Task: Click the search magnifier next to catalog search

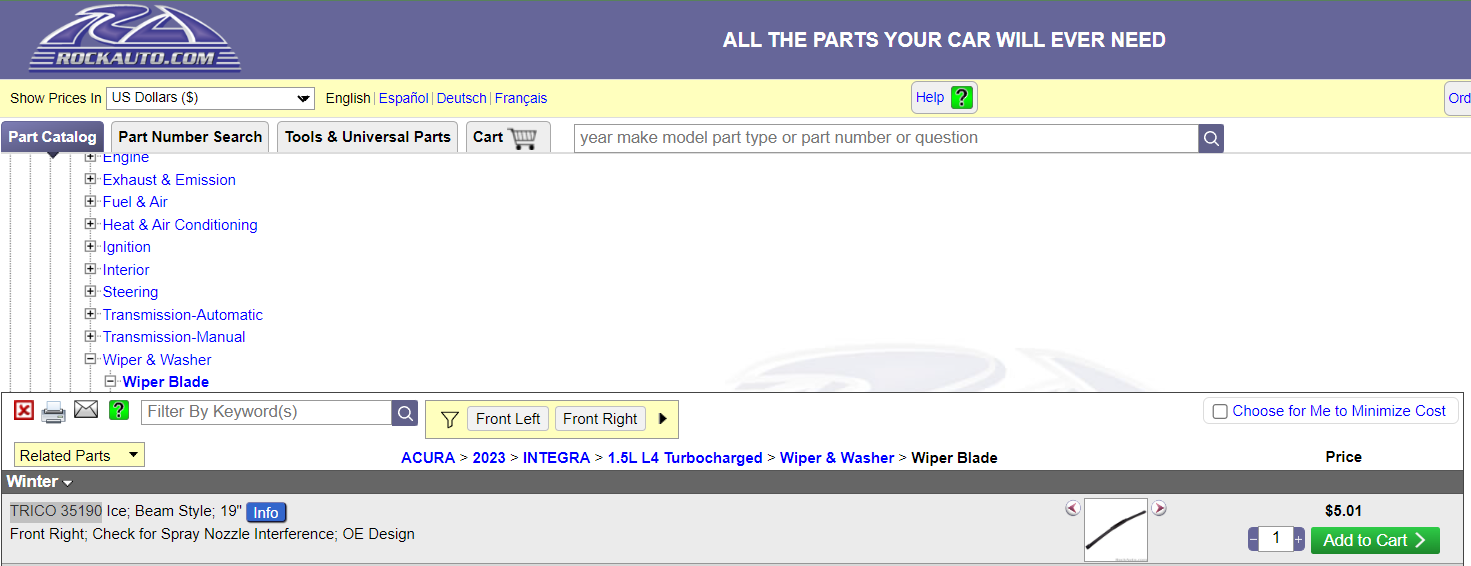Action: click(1211, 138)
